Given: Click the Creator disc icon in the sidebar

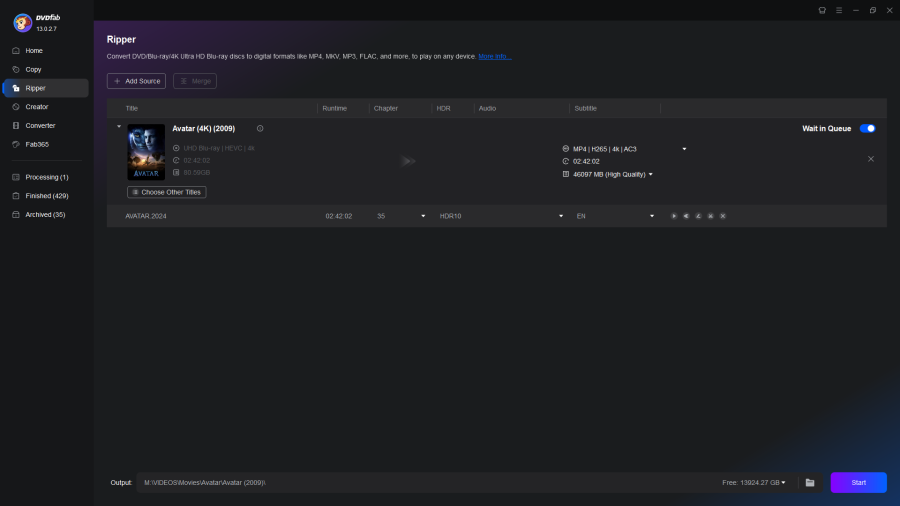Looking at the screenshot, I should click(16, 107).
